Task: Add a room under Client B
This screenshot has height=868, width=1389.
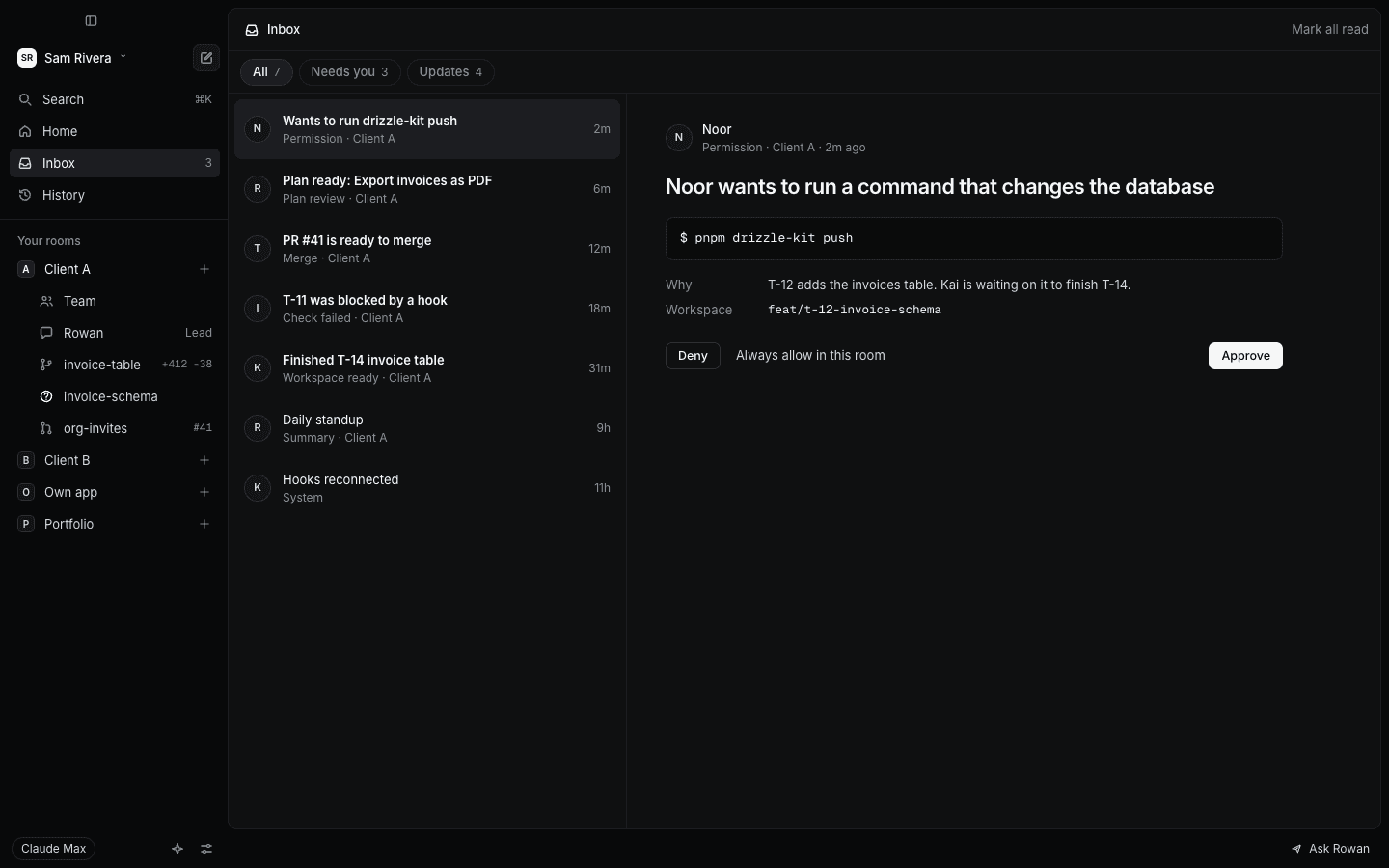Action: coord(204,460)
